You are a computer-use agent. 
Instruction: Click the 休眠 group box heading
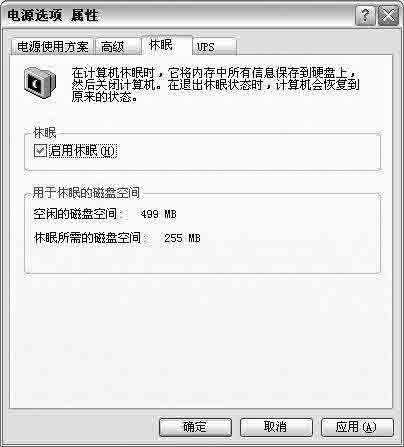pos(44,133)
